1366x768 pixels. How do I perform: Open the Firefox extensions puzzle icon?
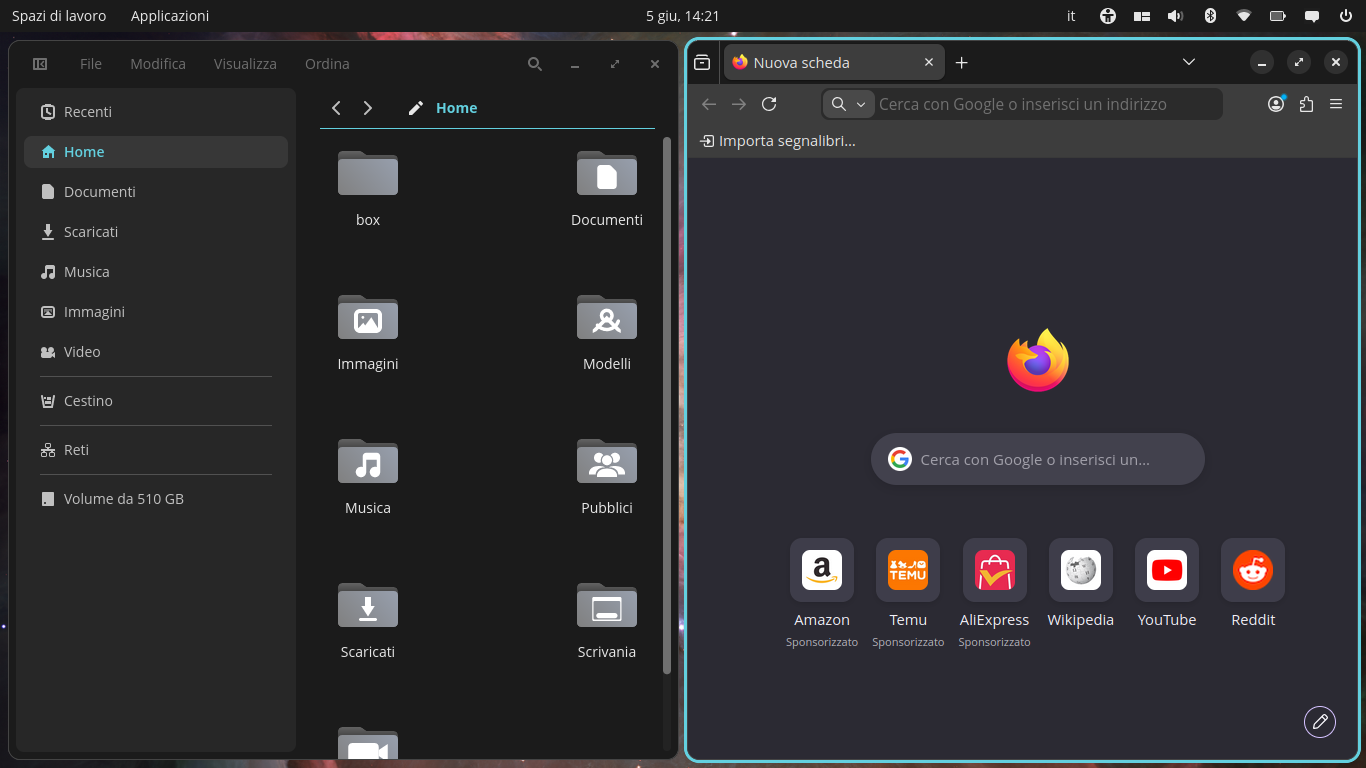[x=1306, y=104]
